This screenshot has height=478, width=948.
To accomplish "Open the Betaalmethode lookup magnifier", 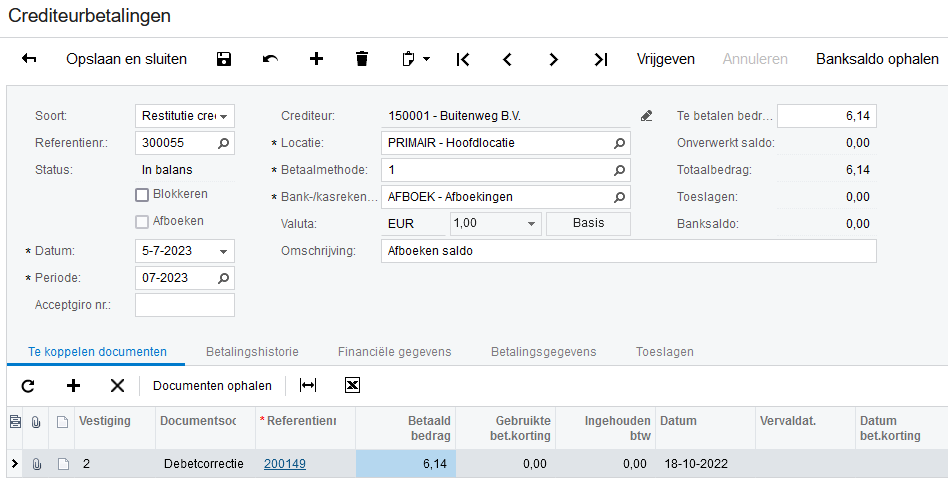I will (619, 170).
